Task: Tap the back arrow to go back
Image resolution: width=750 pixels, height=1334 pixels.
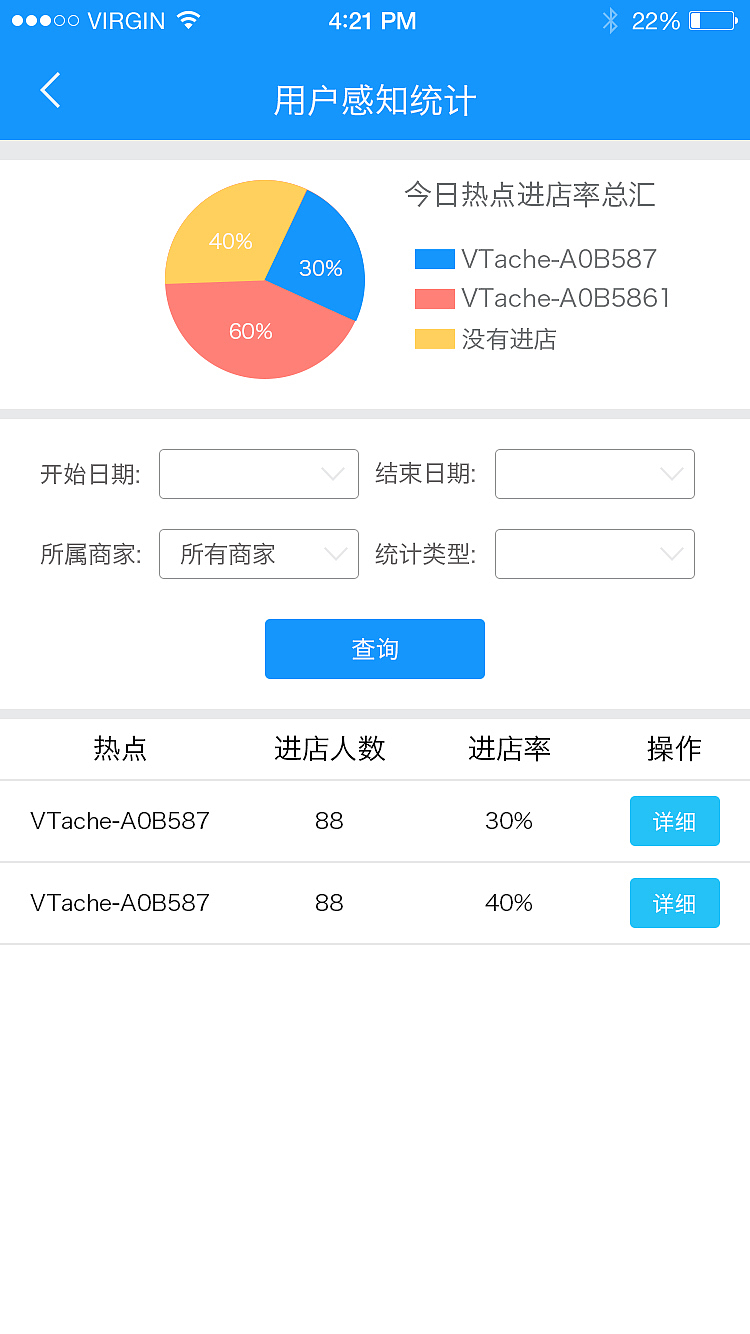Action: click(x=50, y=90)
